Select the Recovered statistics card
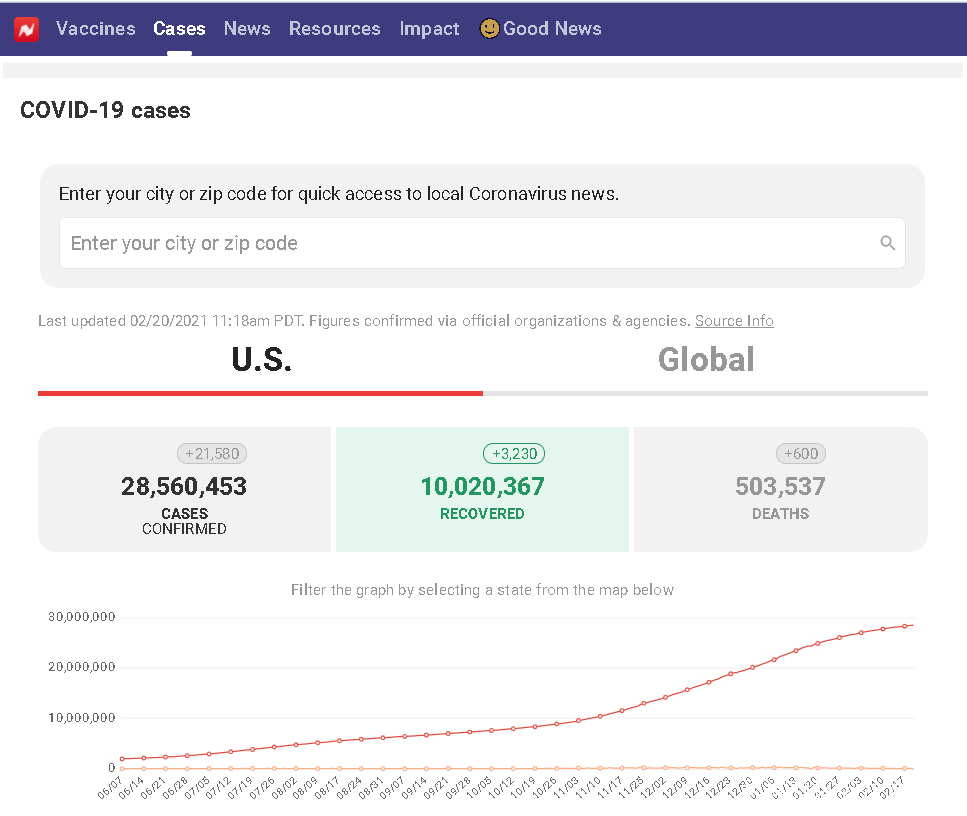This screenshot has width=967, height=816. [x=482, y=490]
